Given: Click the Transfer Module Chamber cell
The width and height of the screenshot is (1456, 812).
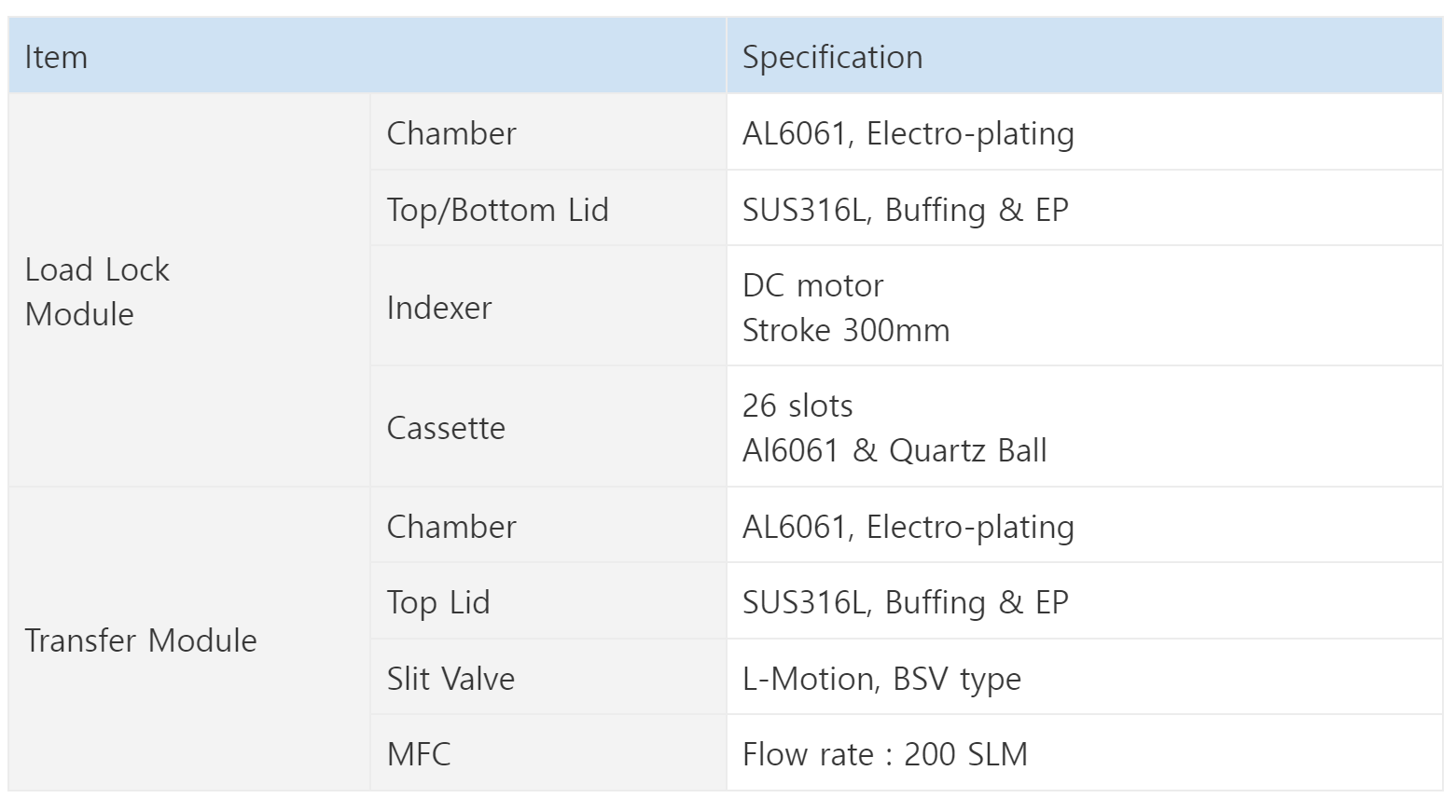Looking at the screenshot, I should pyautogui.click(x=548, y=526).
